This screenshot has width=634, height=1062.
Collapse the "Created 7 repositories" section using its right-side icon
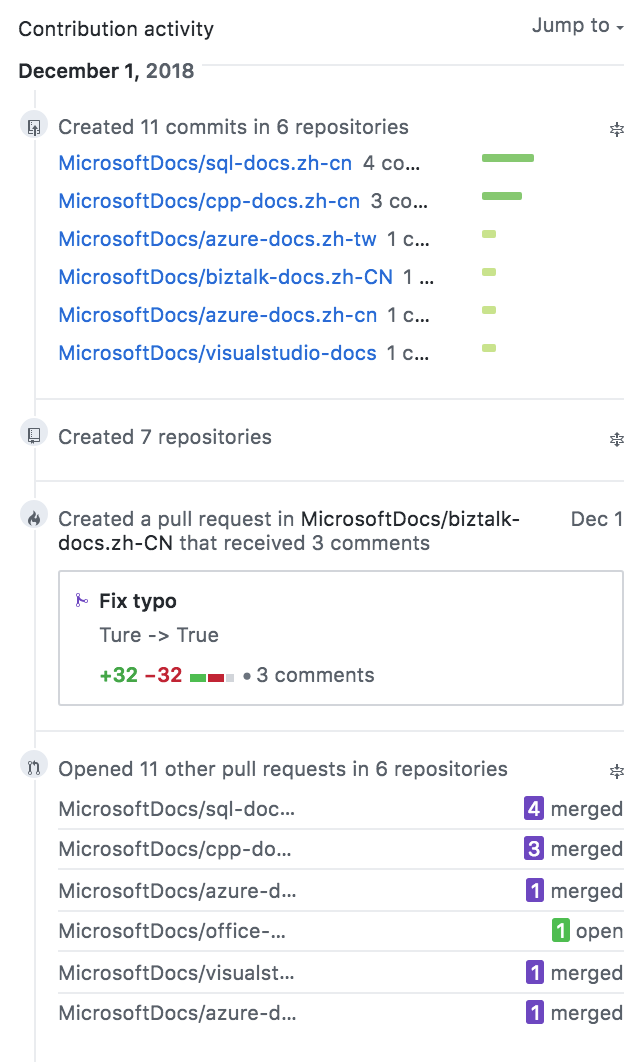point(617,439)
